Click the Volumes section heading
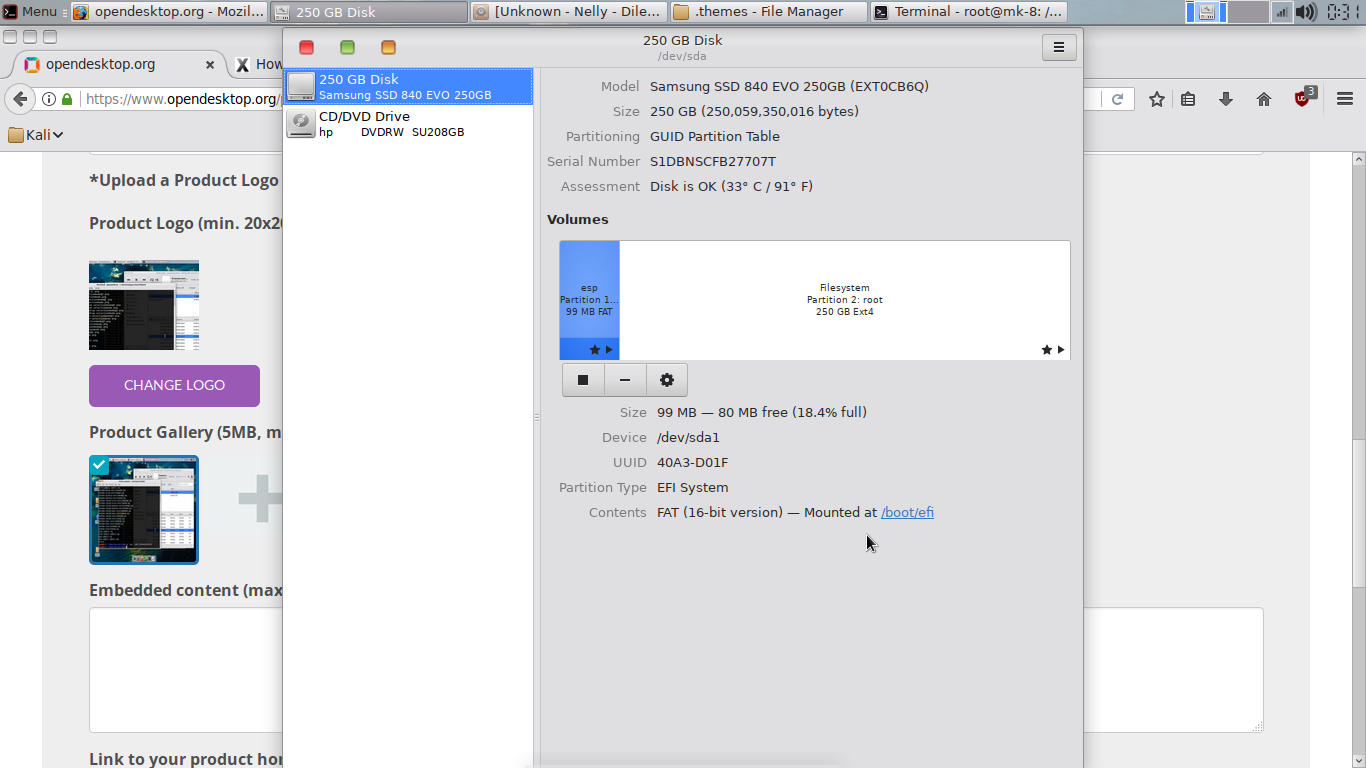This screenshot has height=768, width=1366. click(577, 219)
